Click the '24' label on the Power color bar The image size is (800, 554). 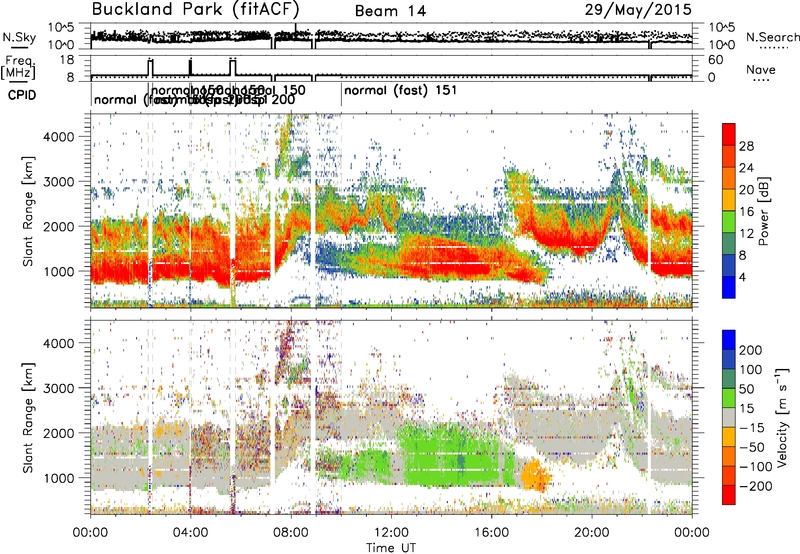coord(746,168)
